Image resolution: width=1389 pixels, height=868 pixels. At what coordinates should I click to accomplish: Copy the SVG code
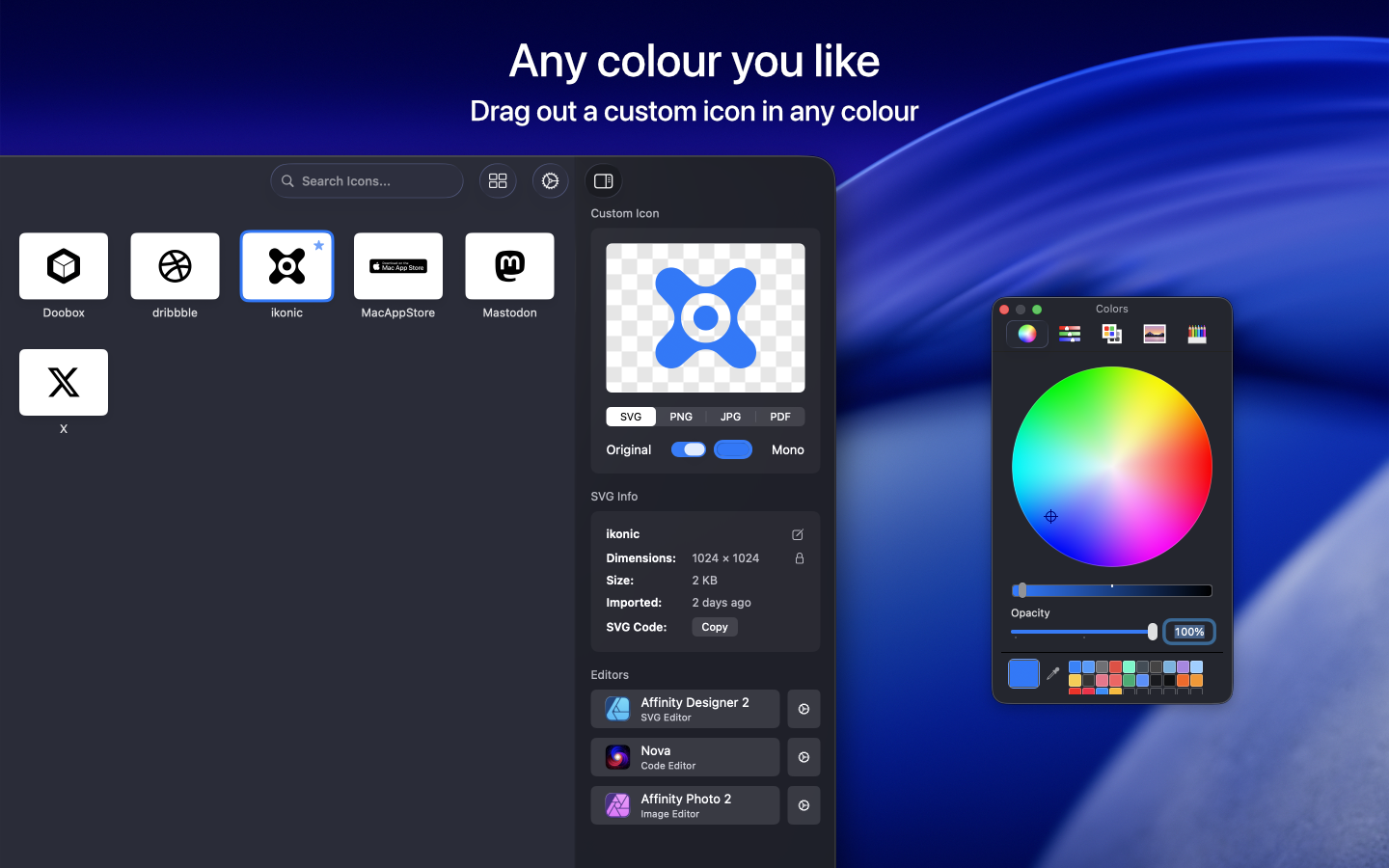pos(715,627)
